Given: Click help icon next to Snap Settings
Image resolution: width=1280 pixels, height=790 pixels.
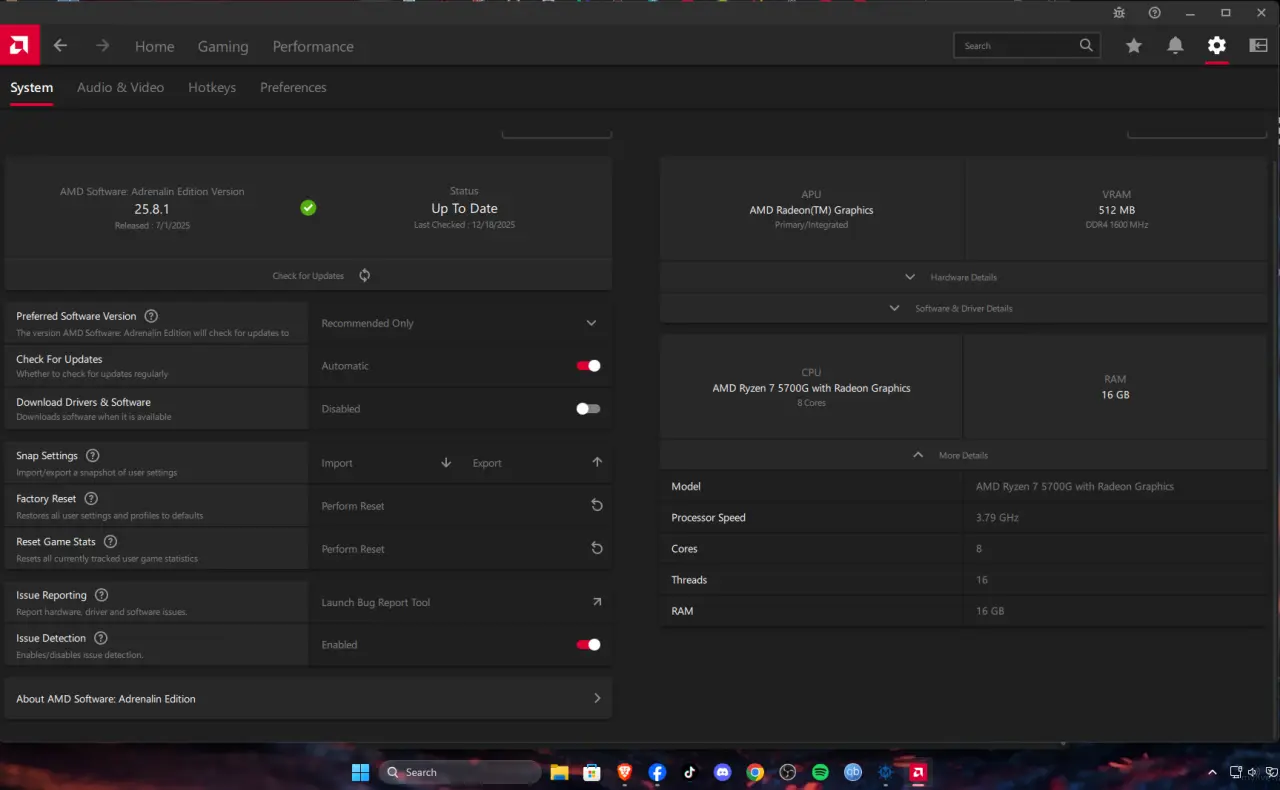Looking at the screenshot, I should [93, 456].
